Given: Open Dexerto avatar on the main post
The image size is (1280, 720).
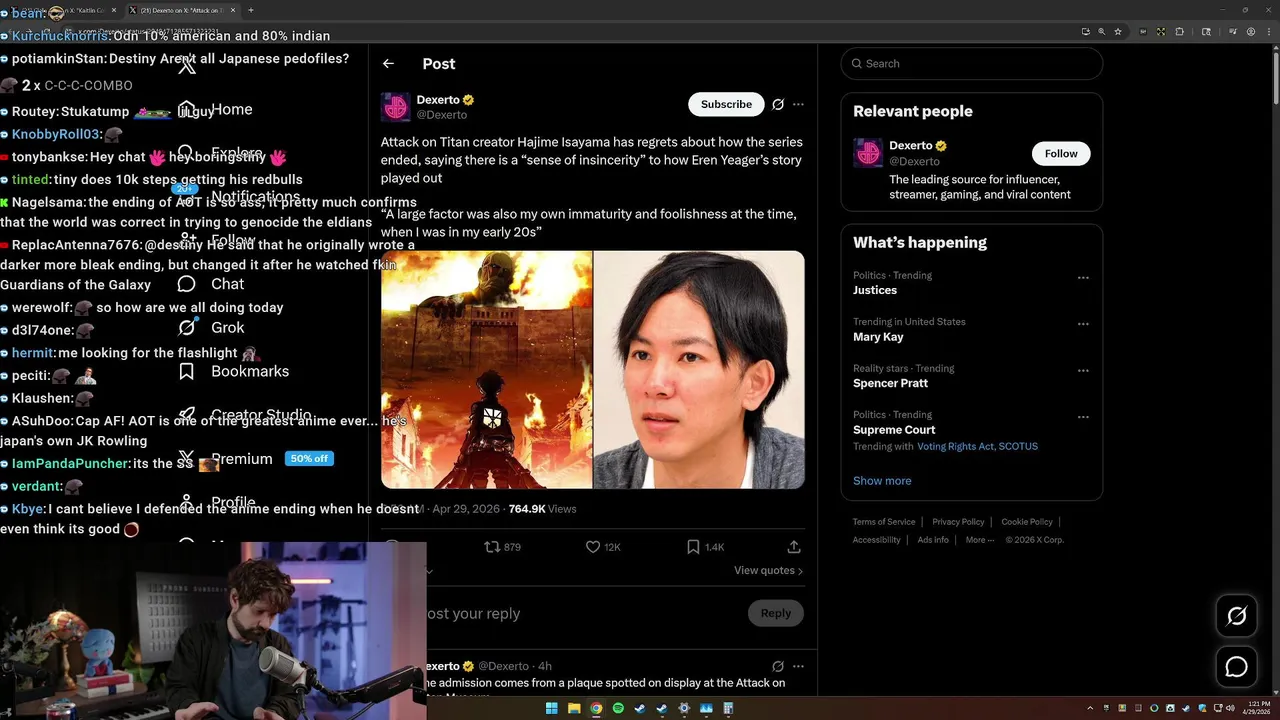Looking at the screenshot, I should [395, 107].
